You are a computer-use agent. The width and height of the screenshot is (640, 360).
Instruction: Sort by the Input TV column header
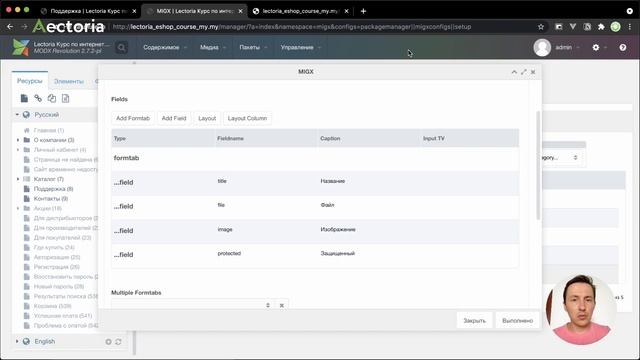click(x=469, y=138)
